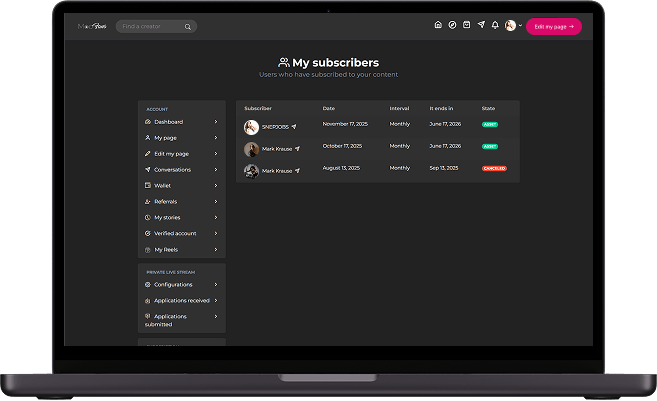This screenshot has width=657, height=401.
Task: Click the Applications submitted icon
Action: click(147, 316)
